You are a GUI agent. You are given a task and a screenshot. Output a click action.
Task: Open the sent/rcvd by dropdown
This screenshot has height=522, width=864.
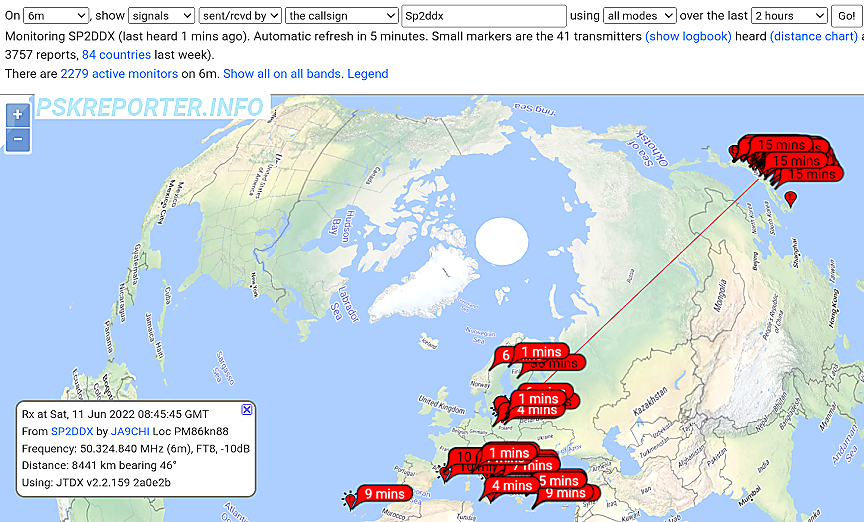tap(240, 16)
